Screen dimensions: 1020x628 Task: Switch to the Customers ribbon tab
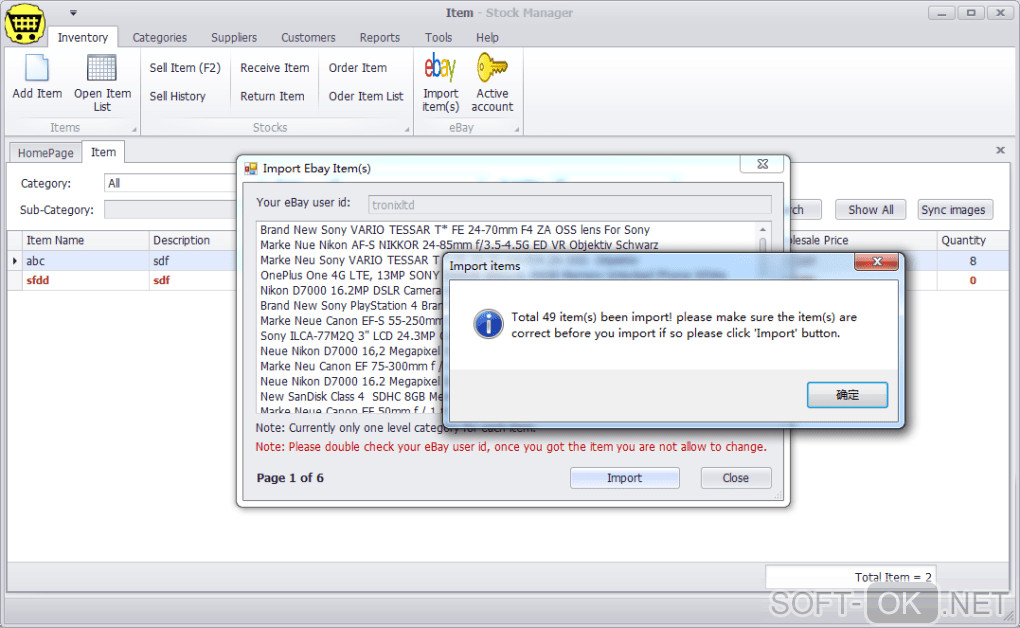pyautogui.click(x=308, y=38)
